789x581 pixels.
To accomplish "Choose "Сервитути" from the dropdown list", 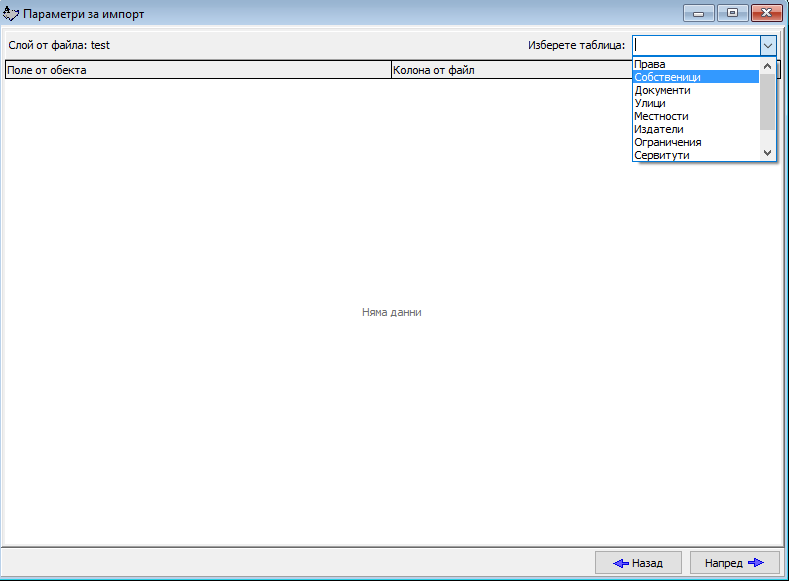I will click(x=661, y=155).
